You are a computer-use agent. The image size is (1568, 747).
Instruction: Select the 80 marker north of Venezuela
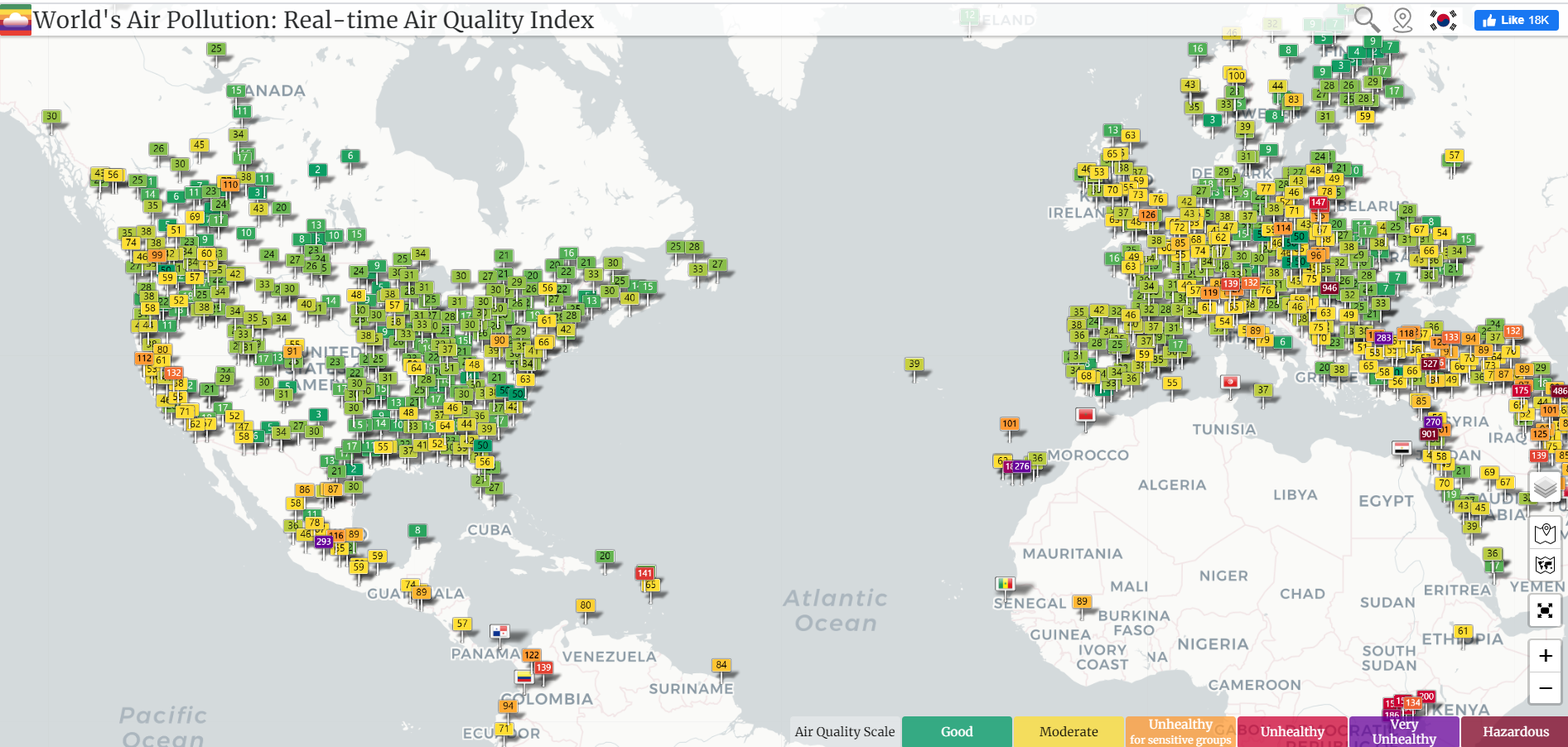586,605
